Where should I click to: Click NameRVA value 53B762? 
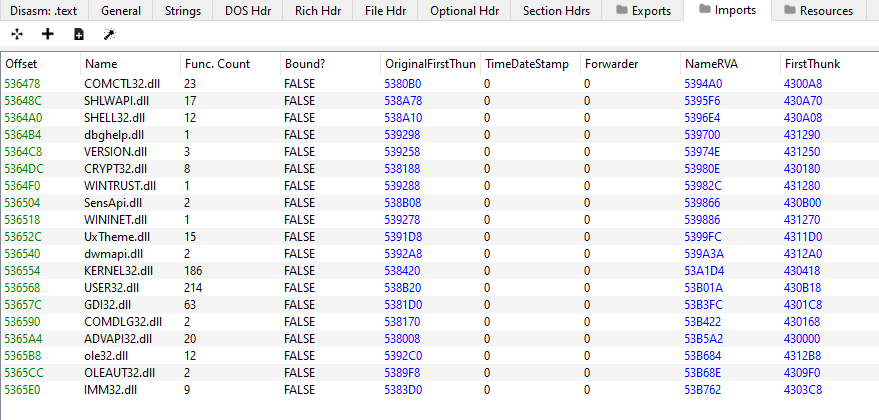pos(702,390)
